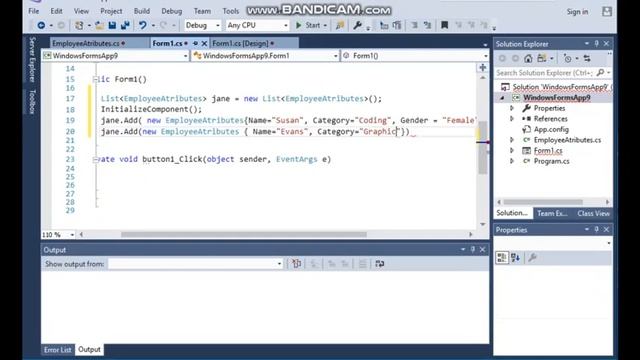Open the Build menu

click(142, 11)
